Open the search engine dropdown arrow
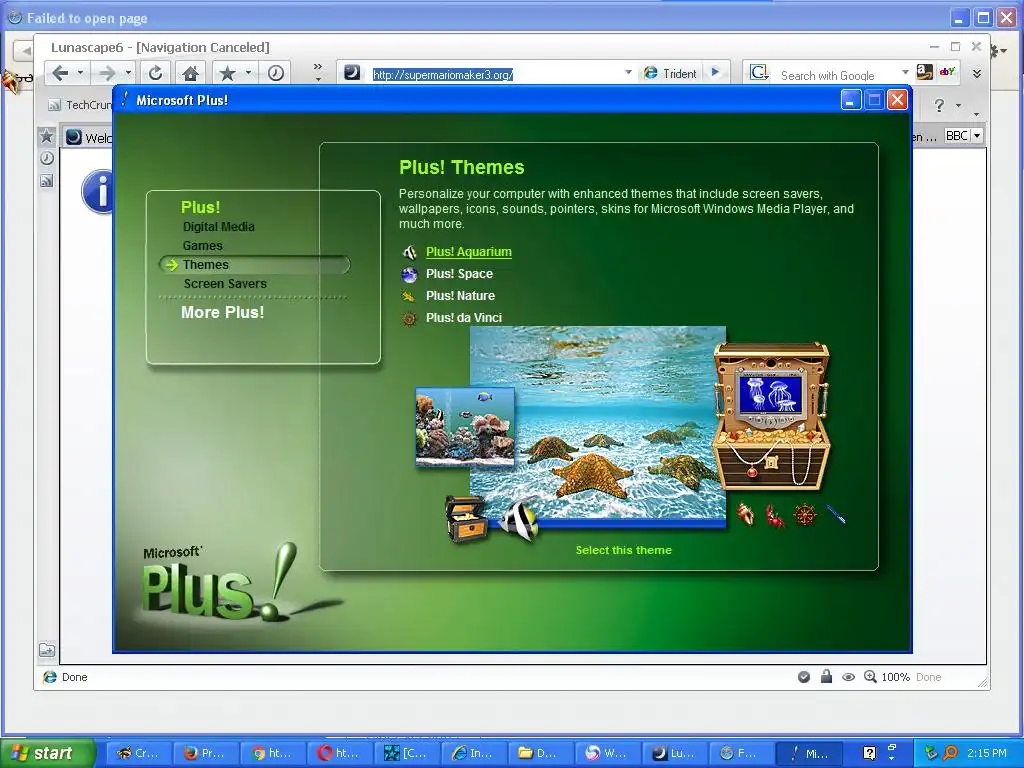The height and width of the screenshot is (768, 1024). 905,72
